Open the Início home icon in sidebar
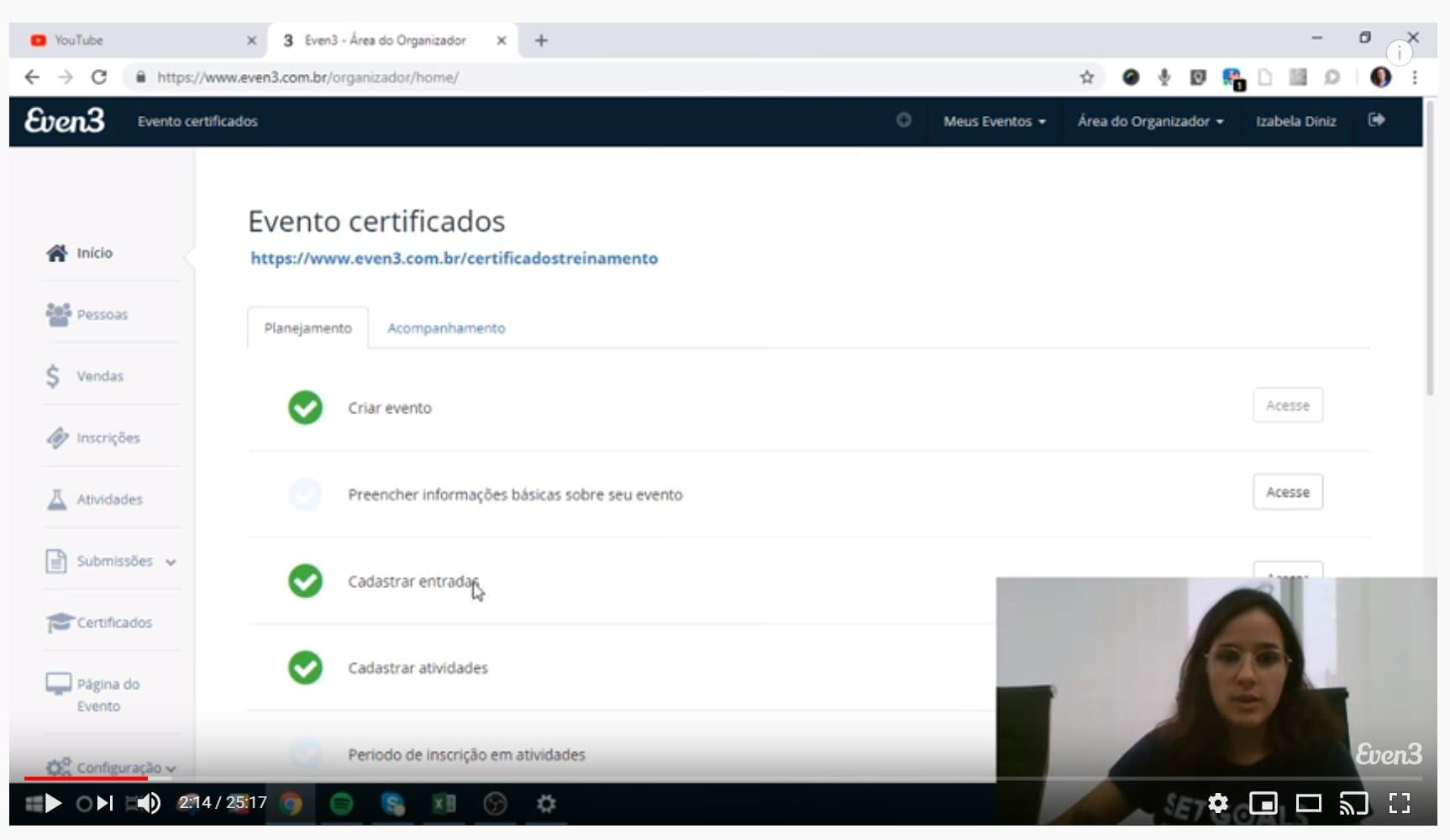 pos(56,253)
